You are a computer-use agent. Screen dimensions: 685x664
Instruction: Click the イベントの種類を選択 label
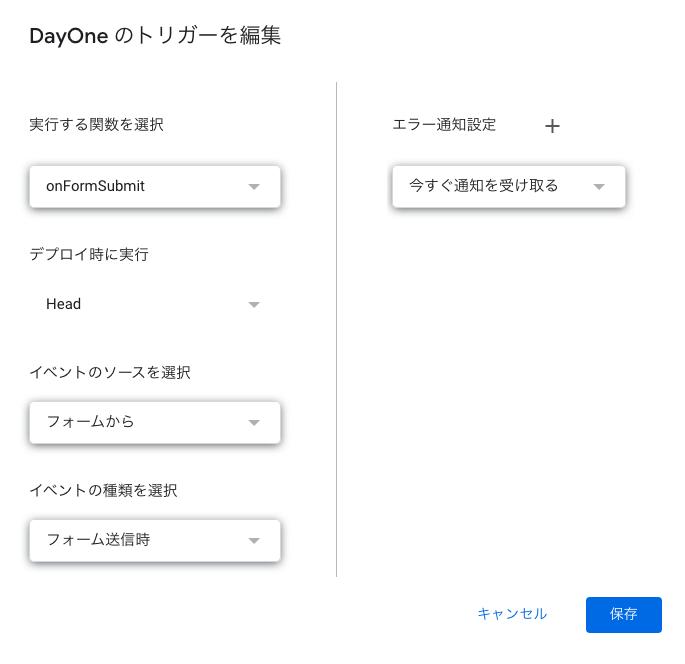pos(104,491)
